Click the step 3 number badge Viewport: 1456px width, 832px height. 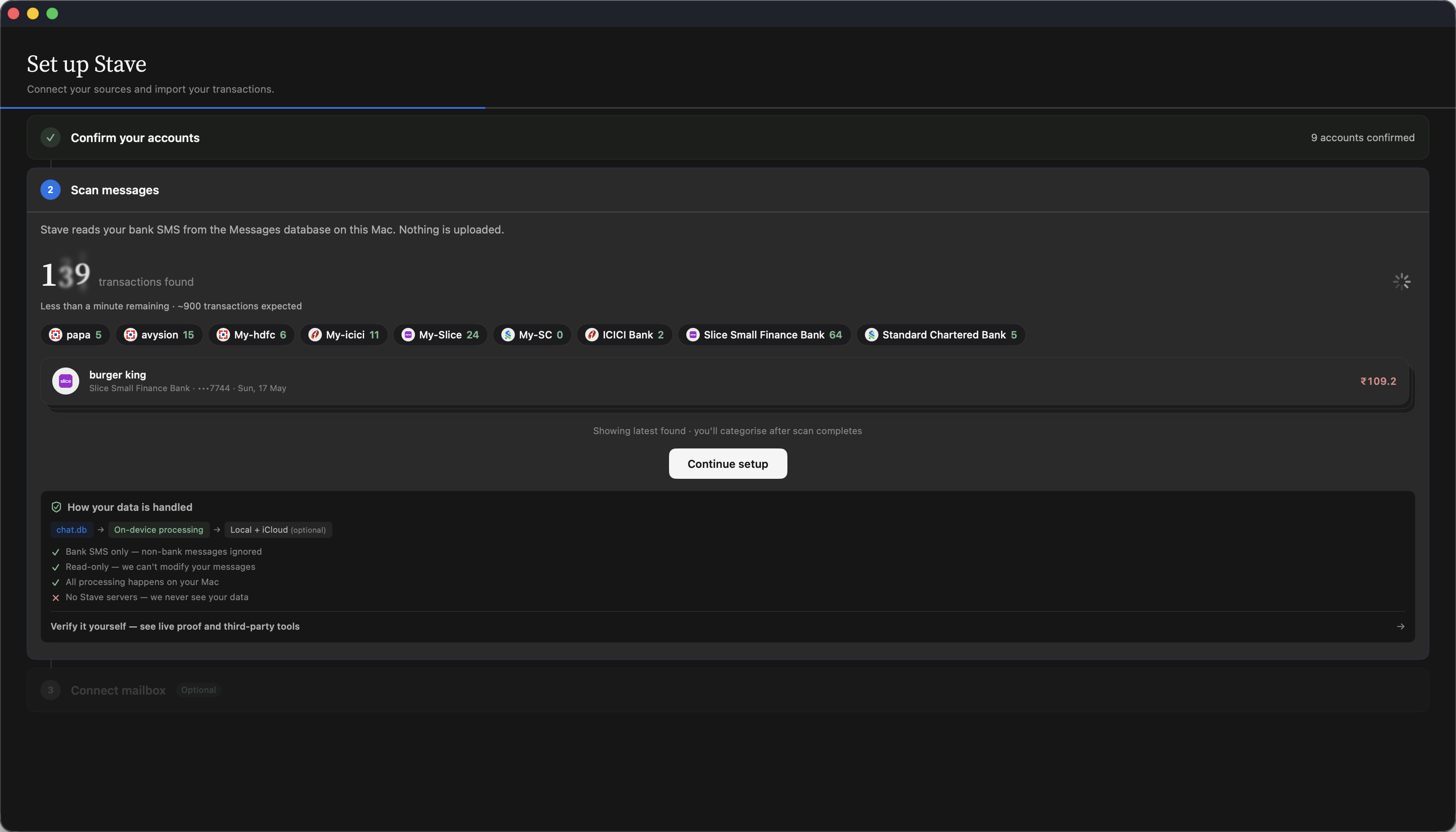[50, 690]
